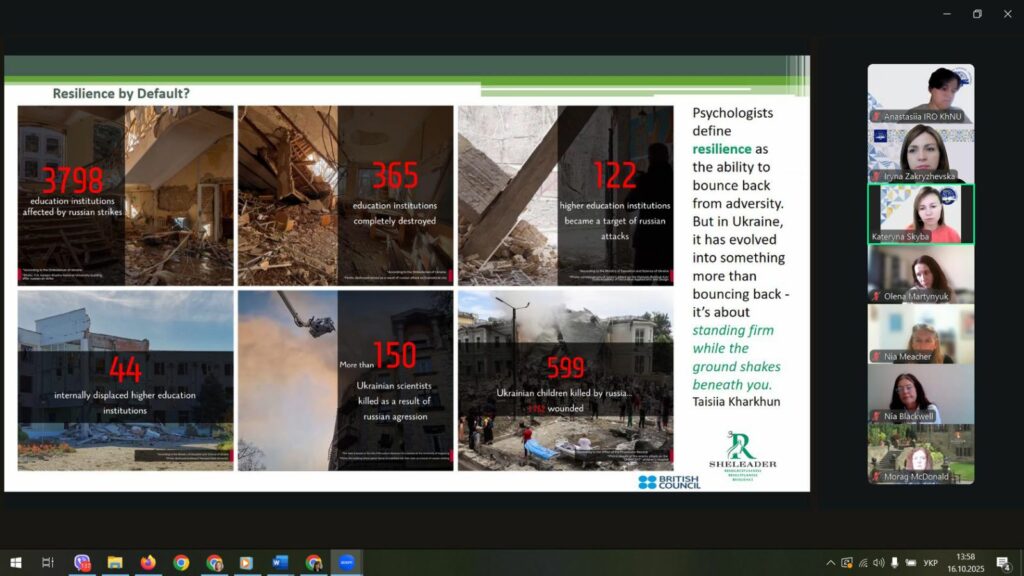Select Morag McDonald's video thumbnail
1024x576 pixels.
(x=920, y=454)
